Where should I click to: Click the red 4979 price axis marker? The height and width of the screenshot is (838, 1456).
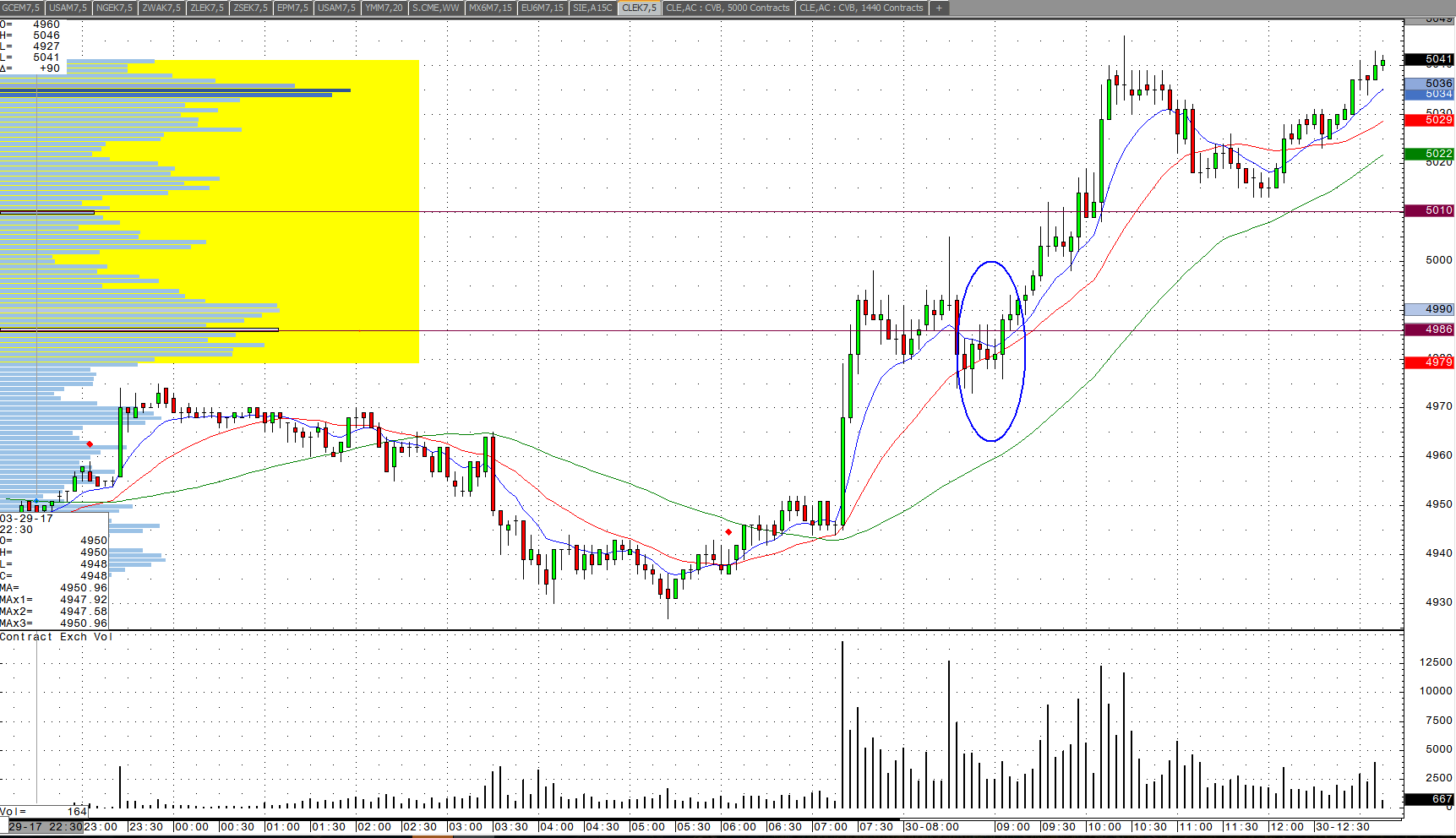coord(1429,362)
